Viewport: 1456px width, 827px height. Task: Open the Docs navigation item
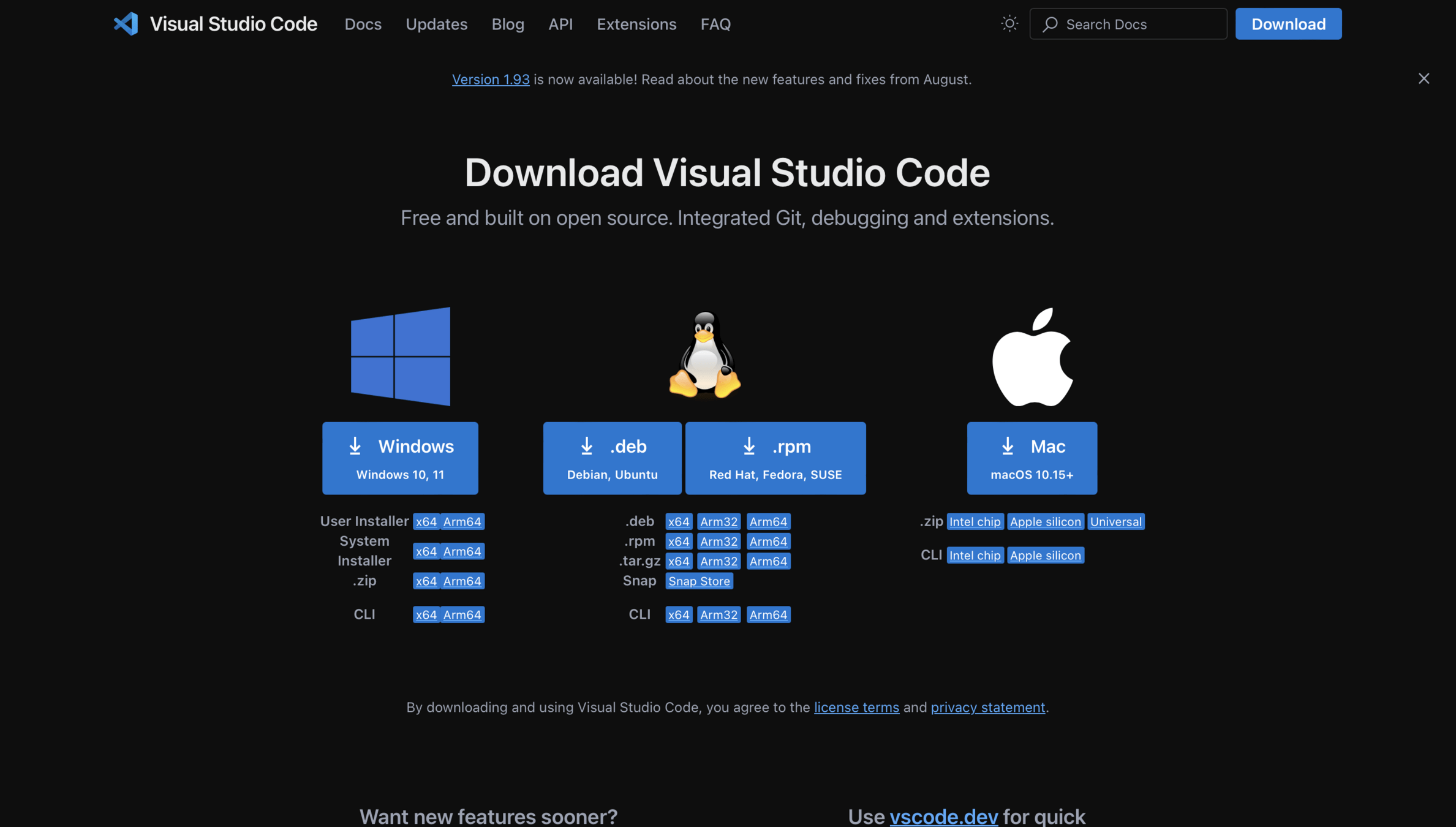point(363,24)
